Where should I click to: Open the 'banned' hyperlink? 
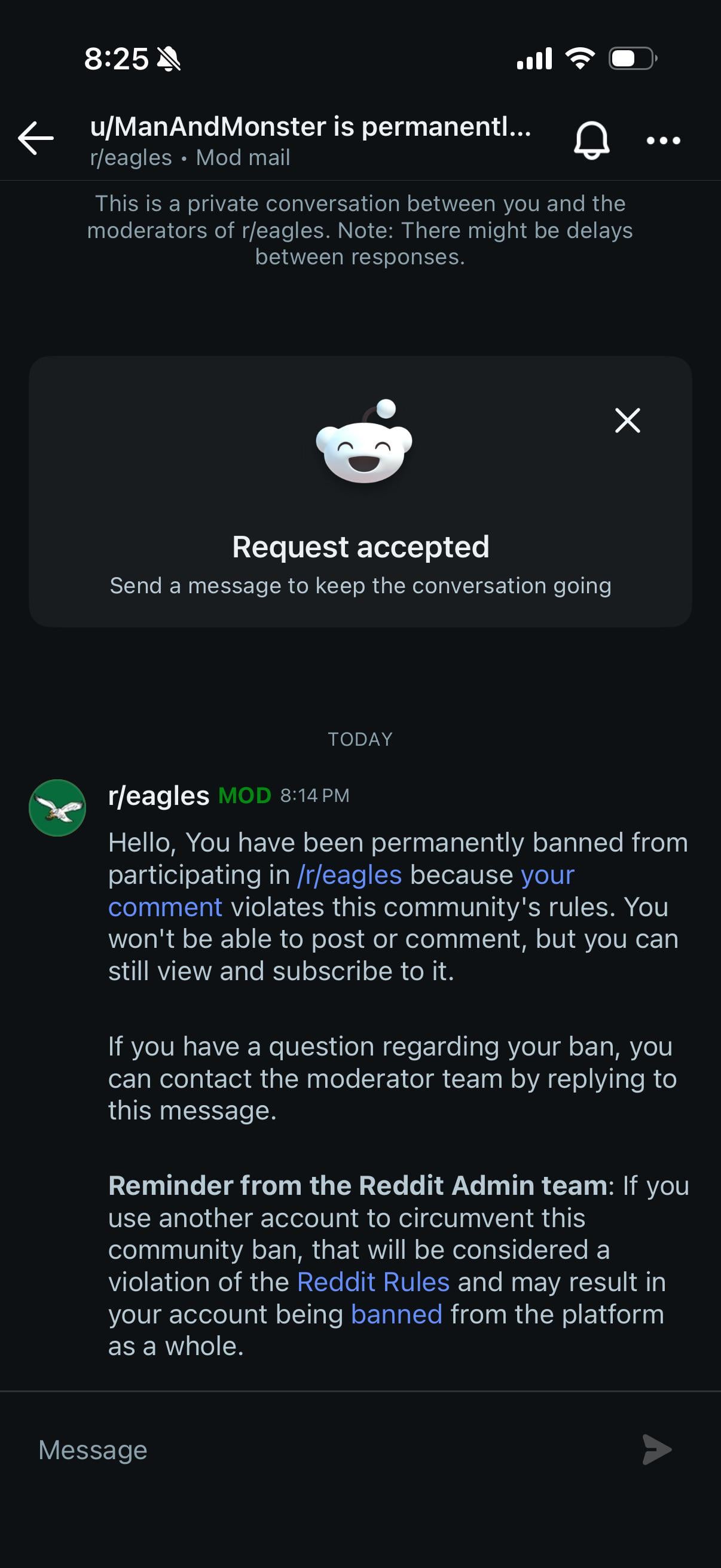pos(396,1314)
